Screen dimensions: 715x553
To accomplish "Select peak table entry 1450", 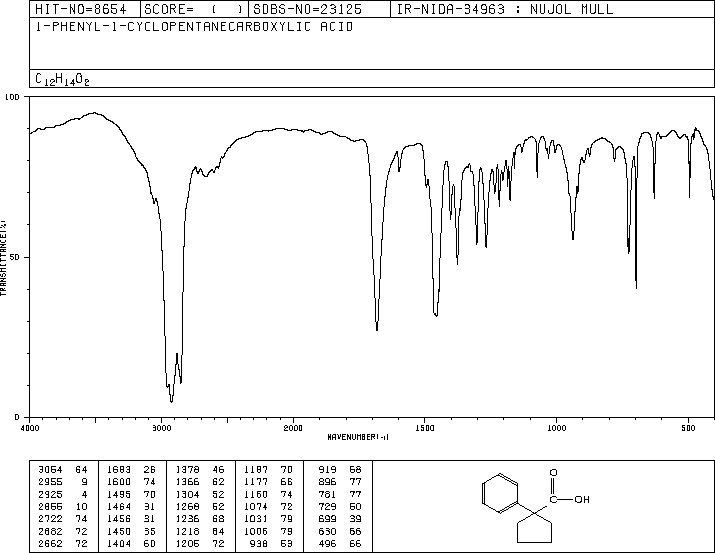I will [131, 532].
